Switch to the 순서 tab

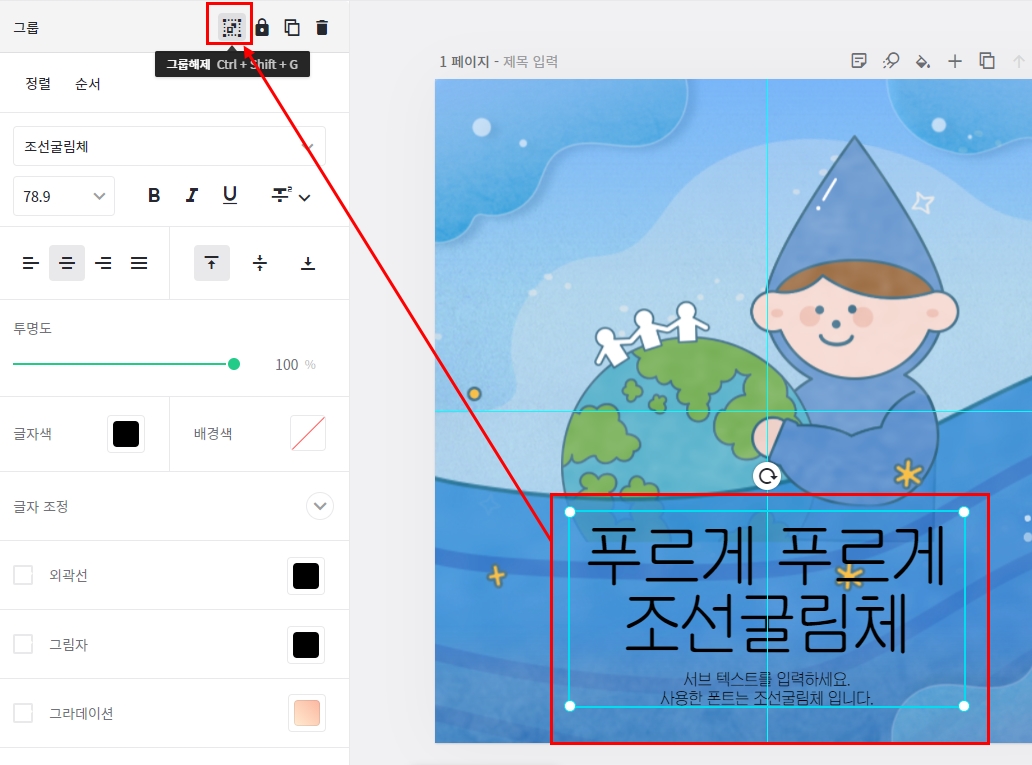87,83
